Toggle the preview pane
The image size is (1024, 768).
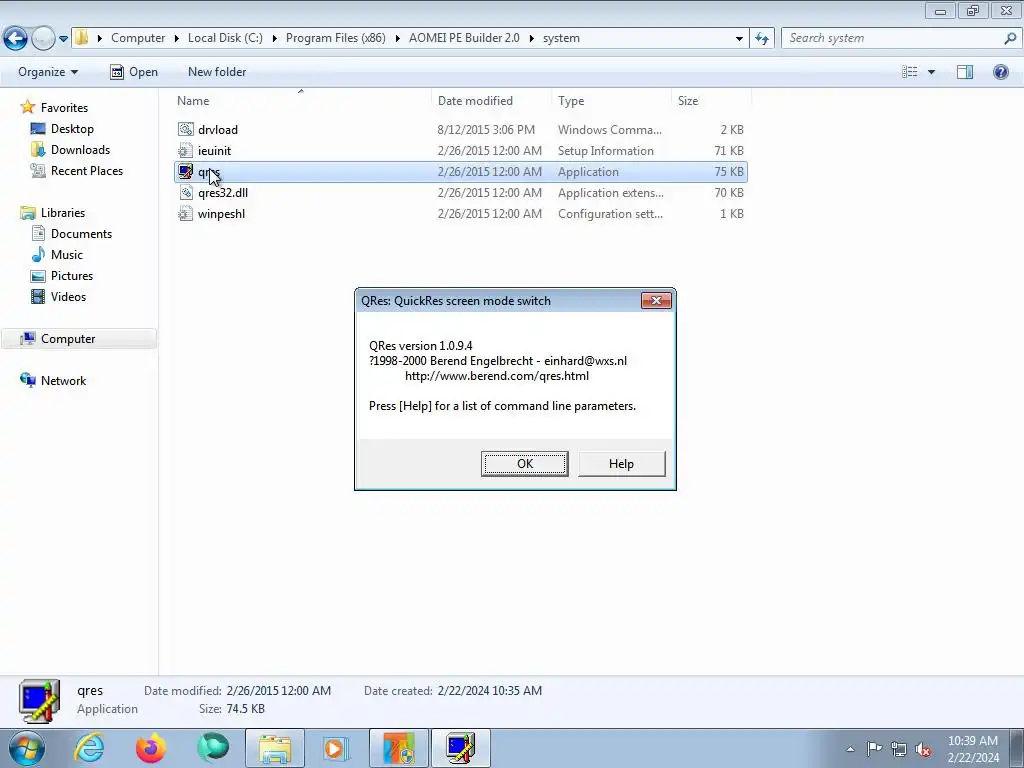tap(965, 72)
